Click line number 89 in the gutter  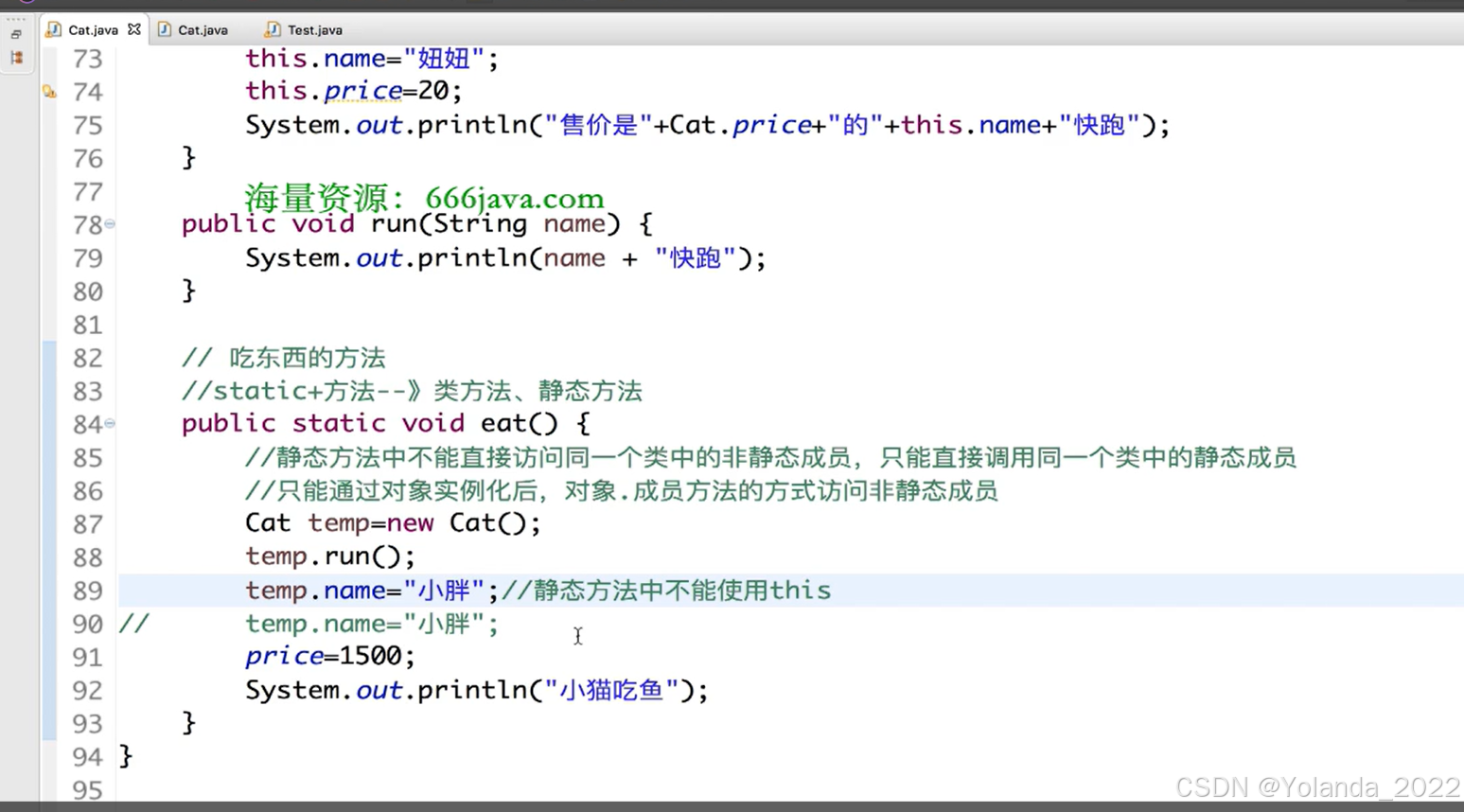[x=87, y=591]
